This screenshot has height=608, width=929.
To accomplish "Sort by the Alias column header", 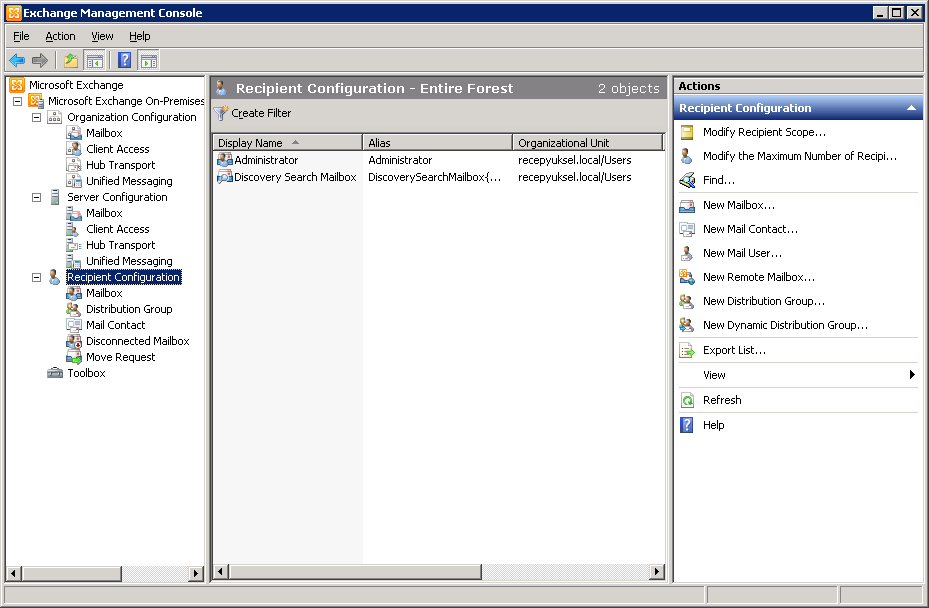I will click(437, 142).
